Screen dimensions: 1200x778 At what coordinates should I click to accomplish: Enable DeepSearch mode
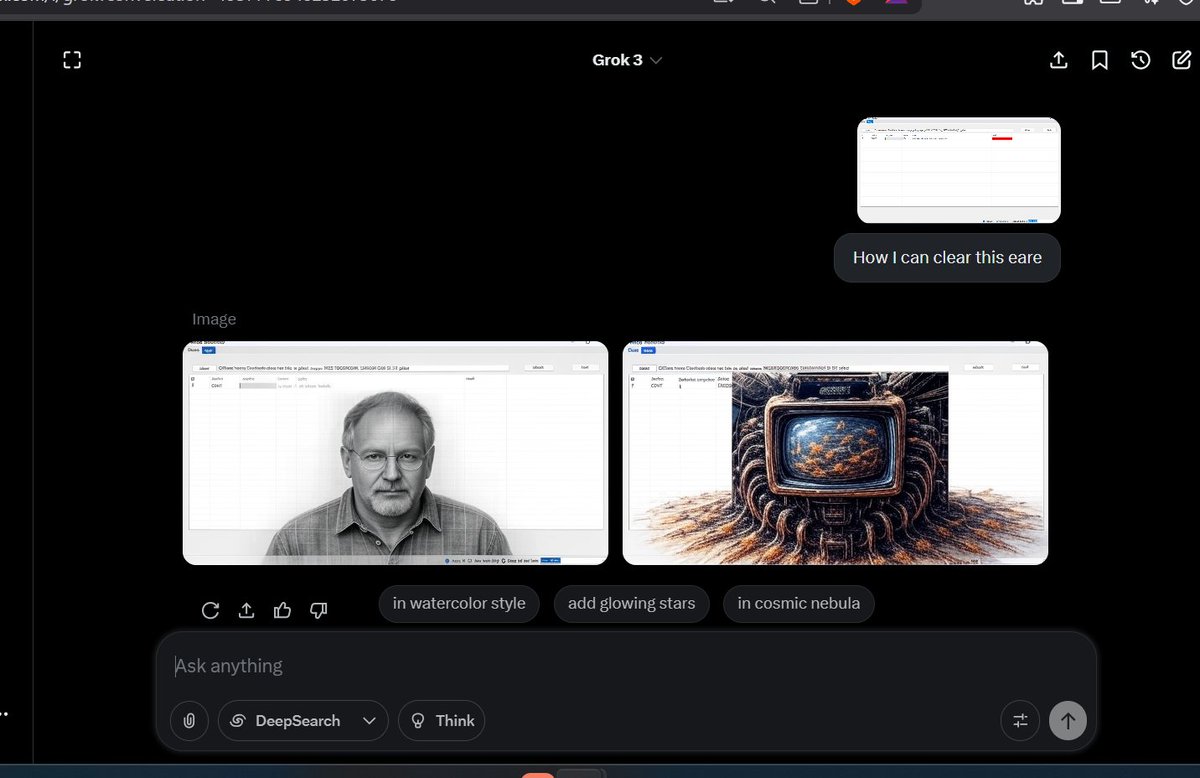point(286,720)
